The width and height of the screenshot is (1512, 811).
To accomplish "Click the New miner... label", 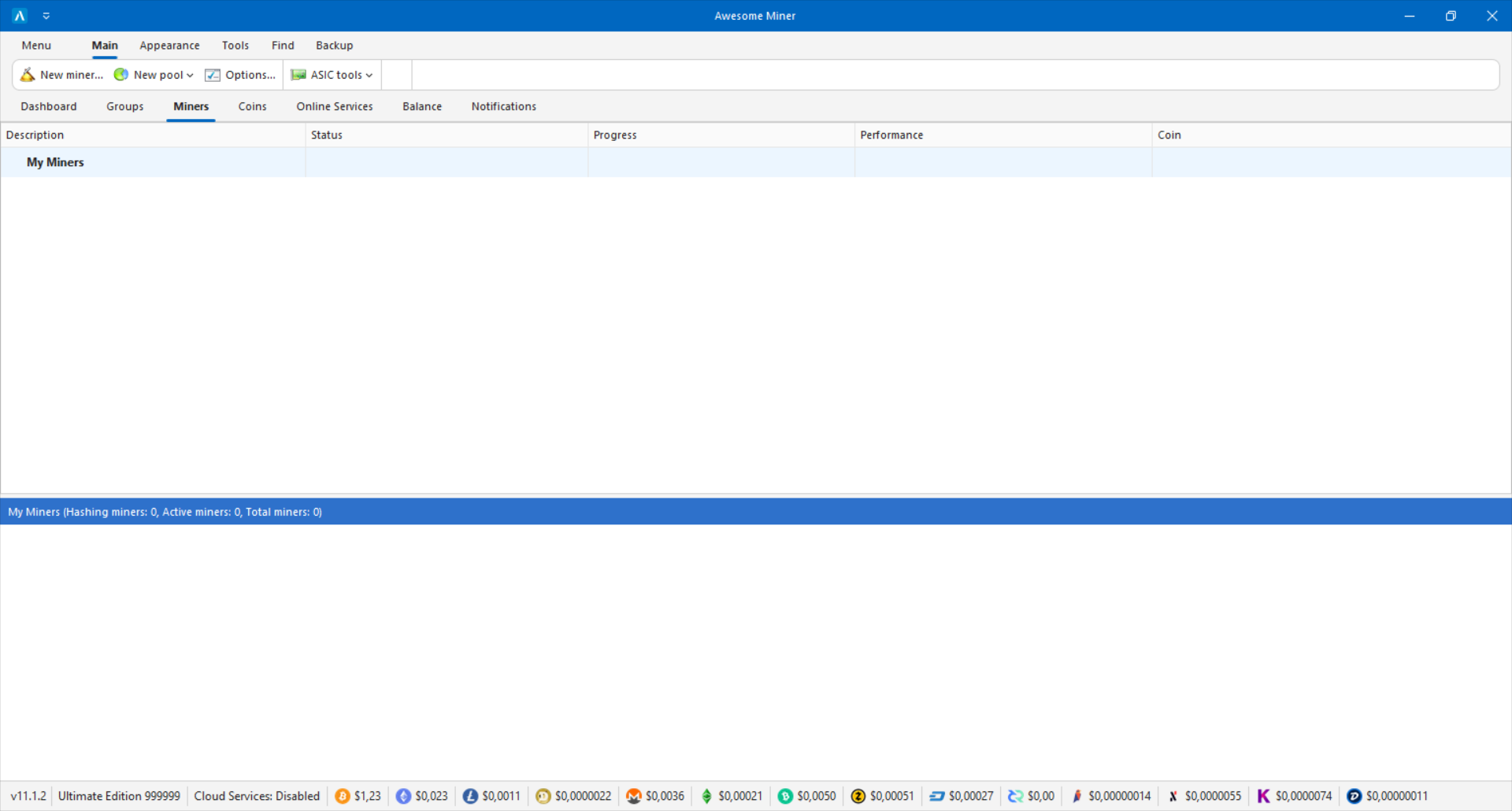I will pyautogui.click(x=72, y=75).
